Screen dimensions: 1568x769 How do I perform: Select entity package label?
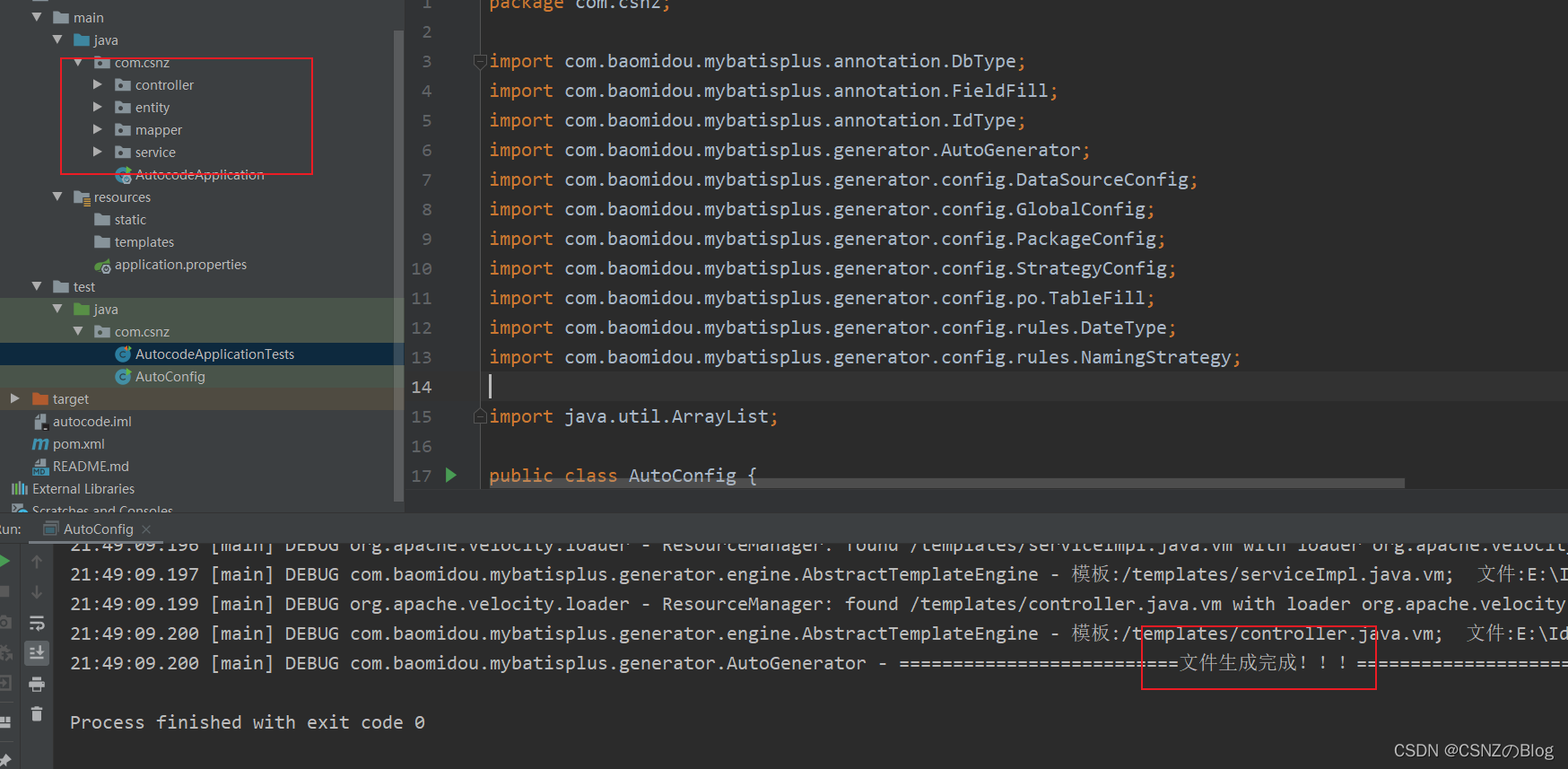coord(152,108)
